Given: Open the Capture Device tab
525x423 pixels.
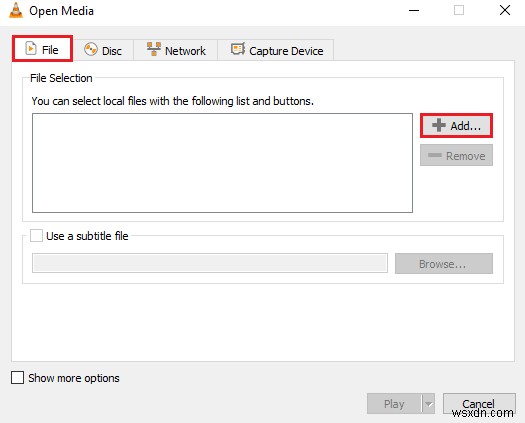Looking at the screenshot, I should click(276, 51).
